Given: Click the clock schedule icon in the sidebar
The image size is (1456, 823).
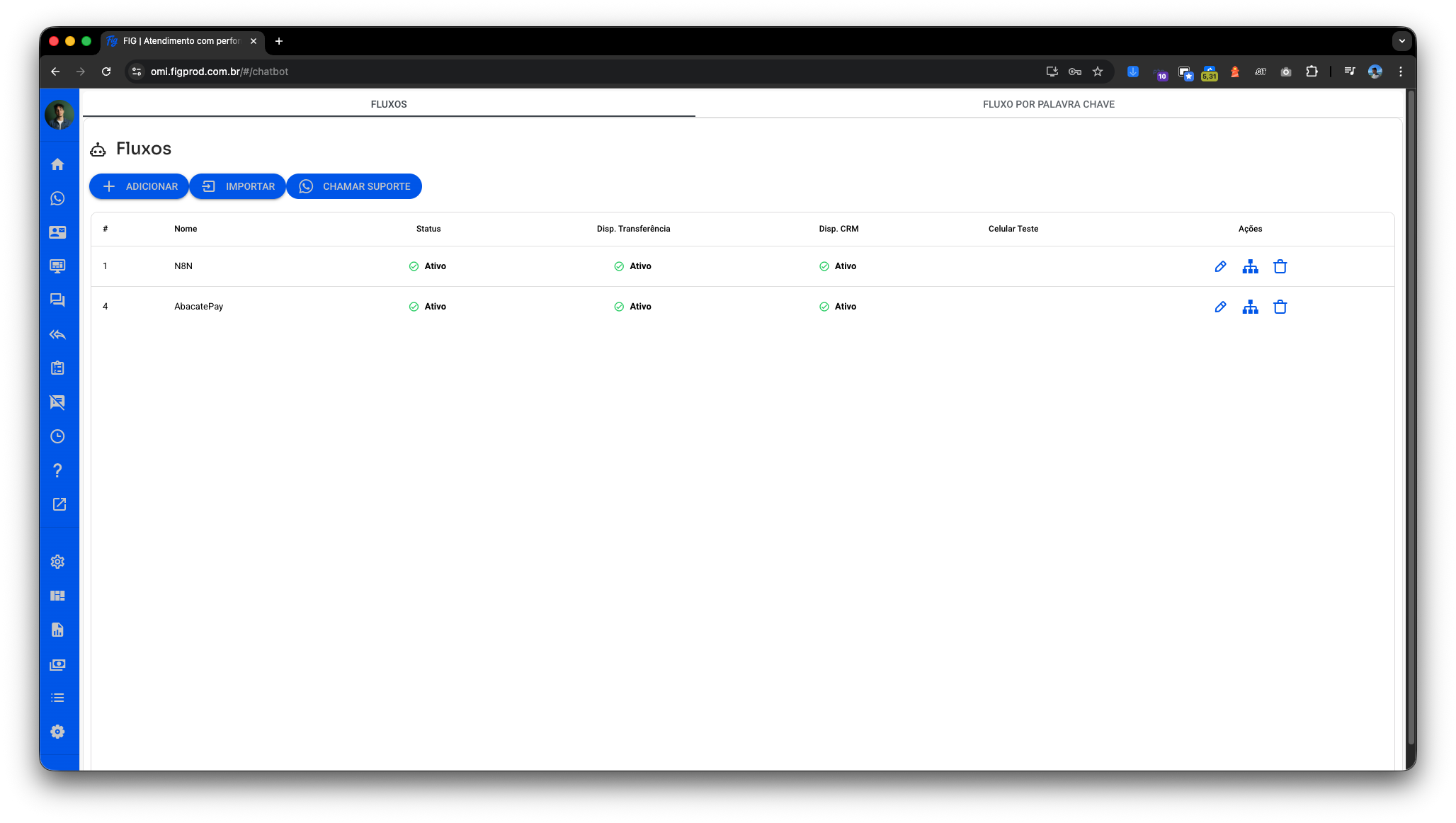Looking at the screenshot, I should pos(58,436).
